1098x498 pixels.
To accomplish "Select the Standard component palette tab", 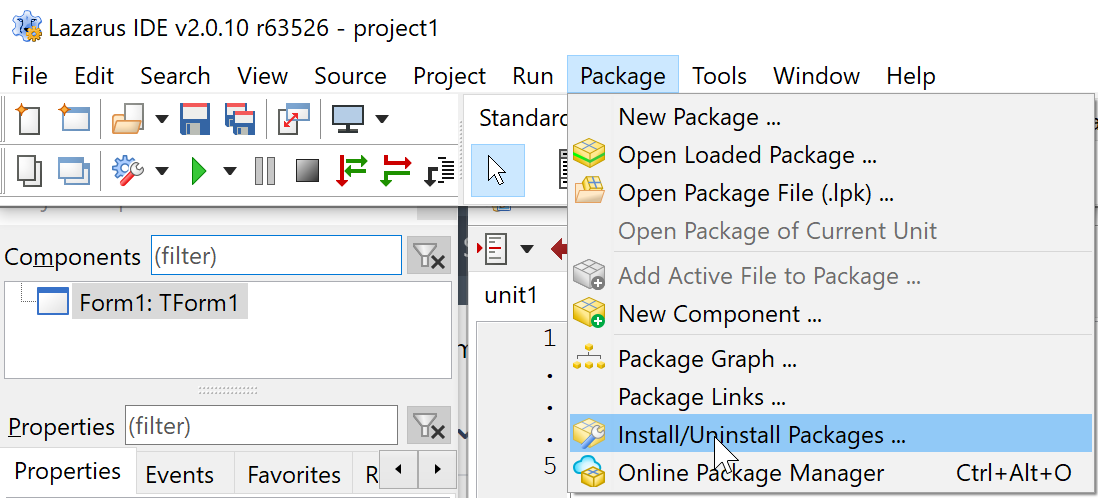I will tap(523, 118).
